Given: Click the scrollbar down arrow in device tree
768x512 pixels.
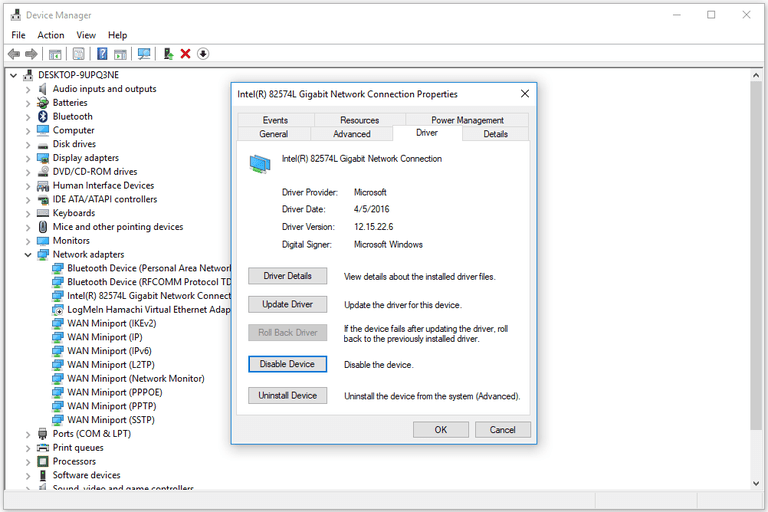Looking at the screenshot, I should tap(756, 484).
